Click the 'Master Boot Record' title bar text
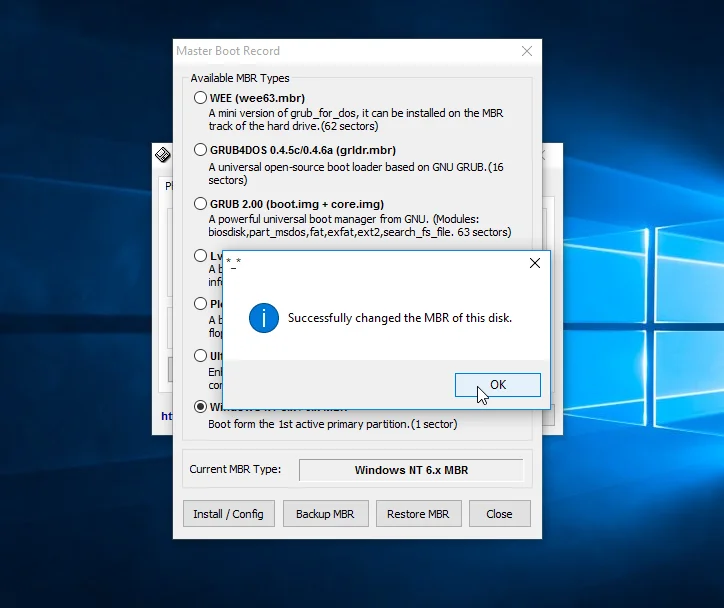724x608 pixels. [x=228, y=51]
